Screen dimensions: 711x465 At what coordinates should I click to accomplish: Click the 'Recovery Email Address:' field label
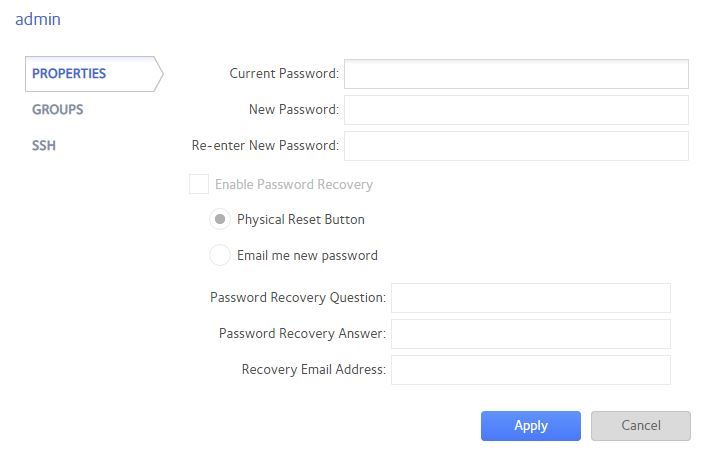click(313, 370)
